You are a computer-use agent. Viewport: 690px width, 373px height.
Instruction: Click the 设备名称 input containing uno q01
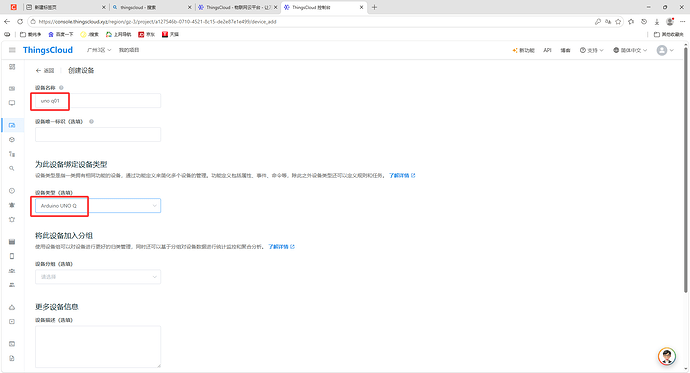coord(98,101)
